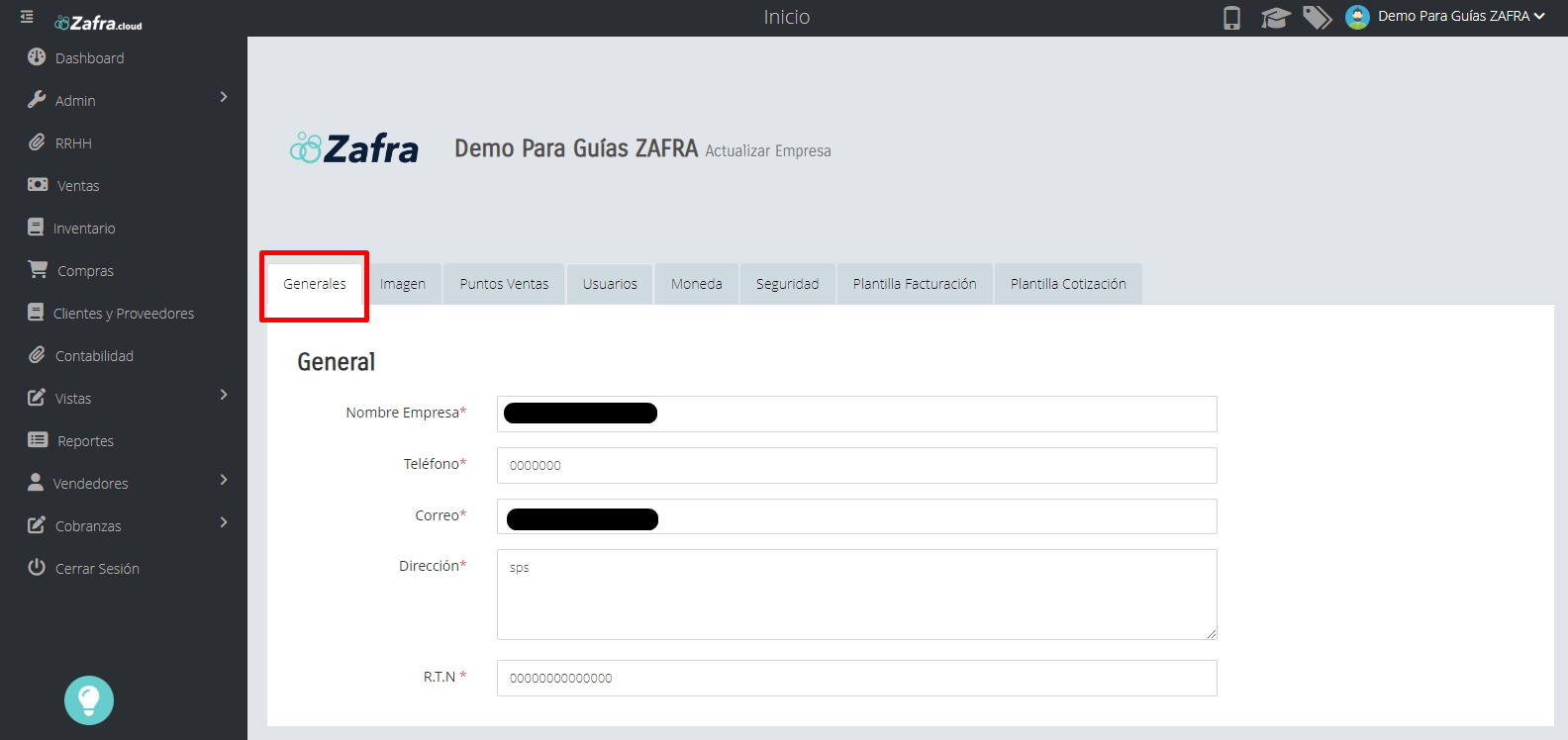Open the Demo Para Guías ZAFRA user dropdown
Viewport: 1568px width, 740px height.
tap(1461, 17)
